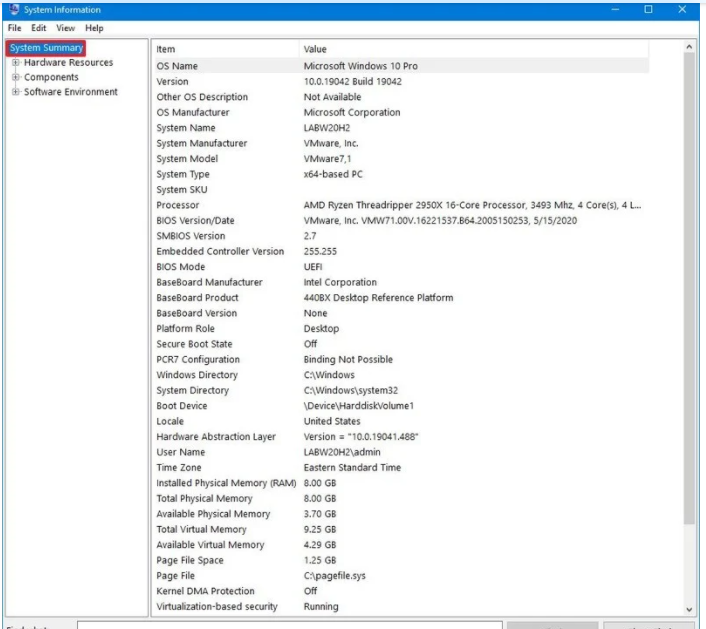The image size is (706, 629).
Task: Expand the Components node
Action: 16,77
